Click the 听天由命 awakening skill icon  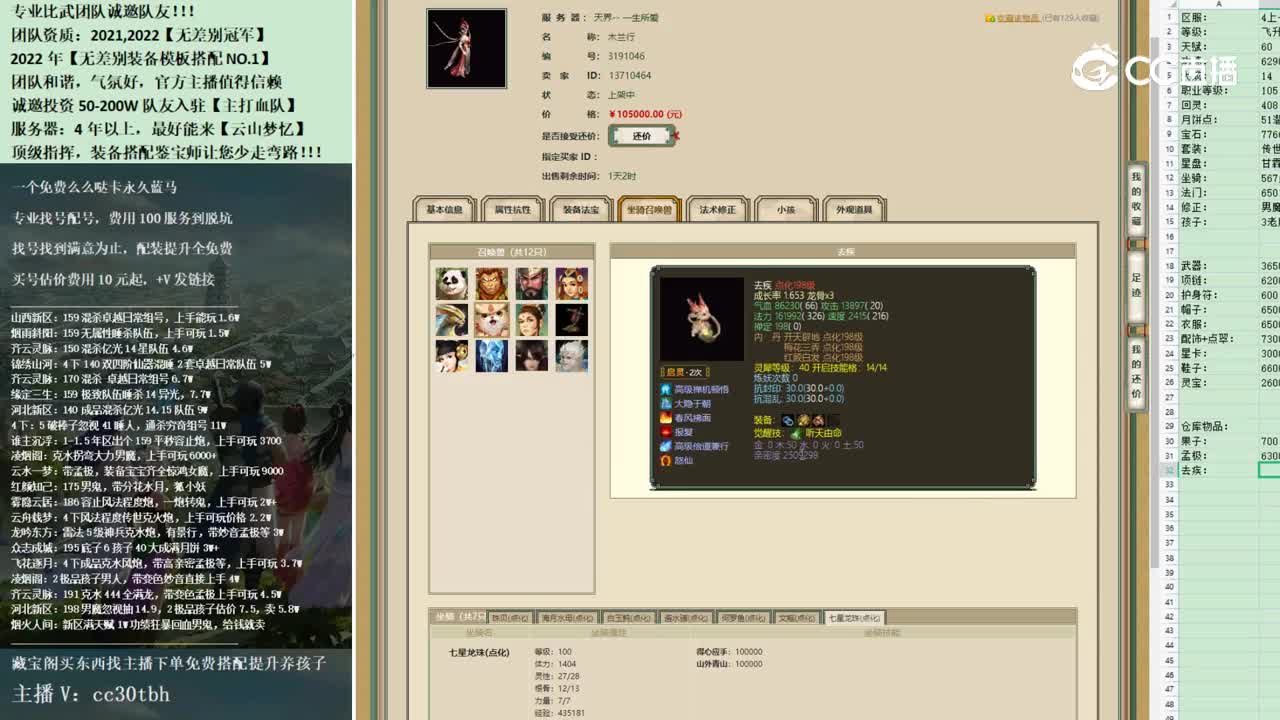pos(797,433)
